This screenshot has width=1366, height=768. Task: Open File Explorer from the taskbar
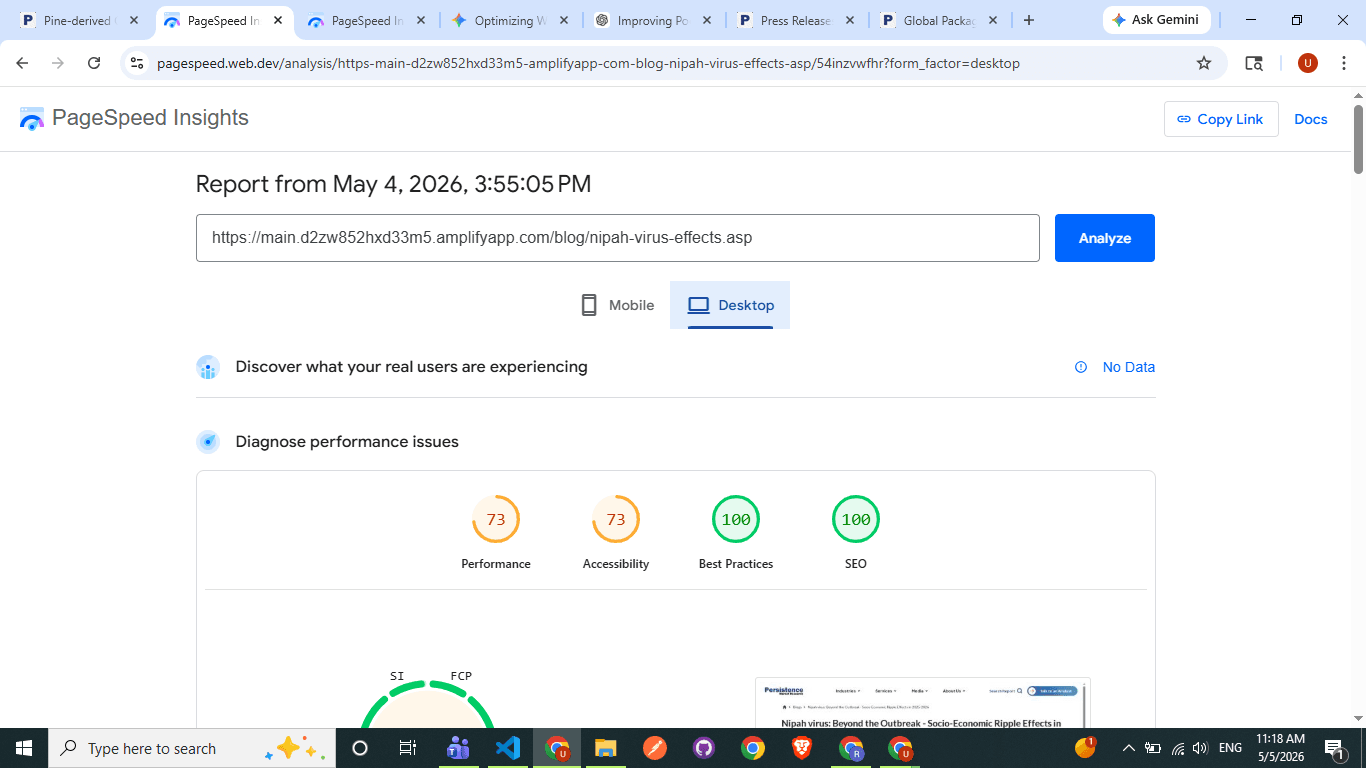(x=605, y=748)
